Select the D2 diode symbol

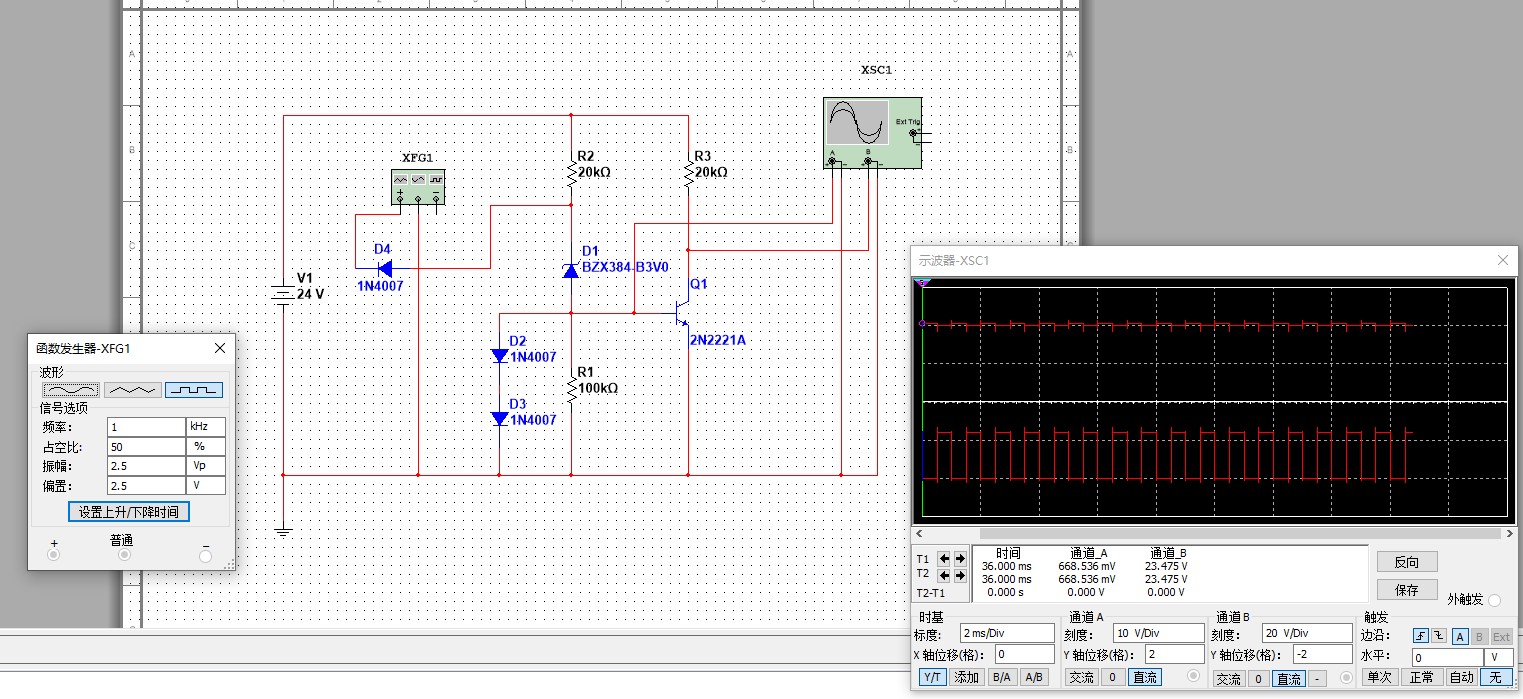pyautogui.click(x=500, y=356)
